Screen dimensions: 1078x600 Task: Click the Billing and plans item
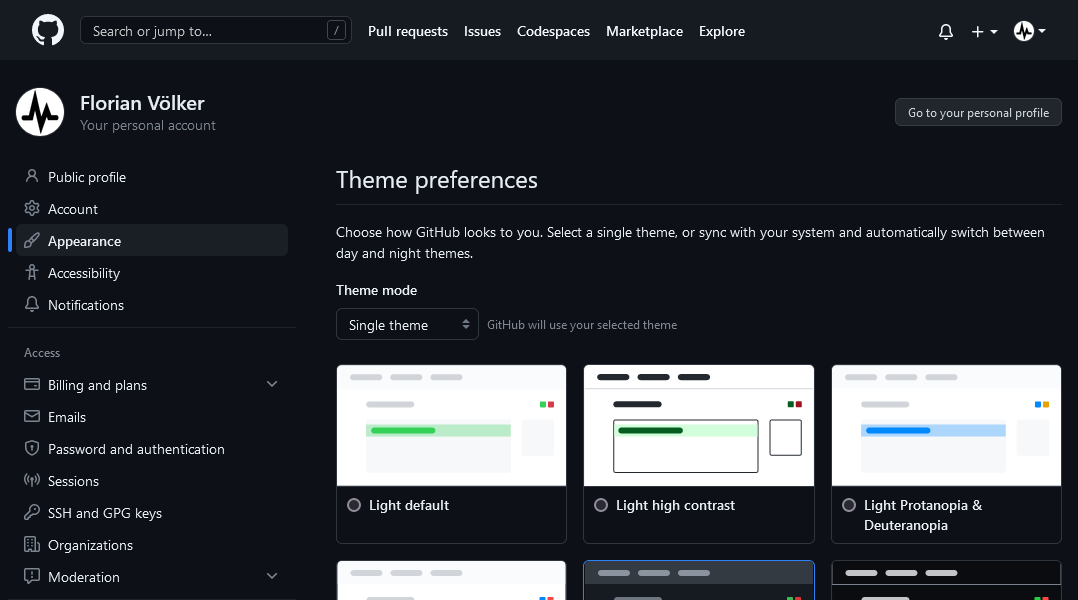pos(151,385)
